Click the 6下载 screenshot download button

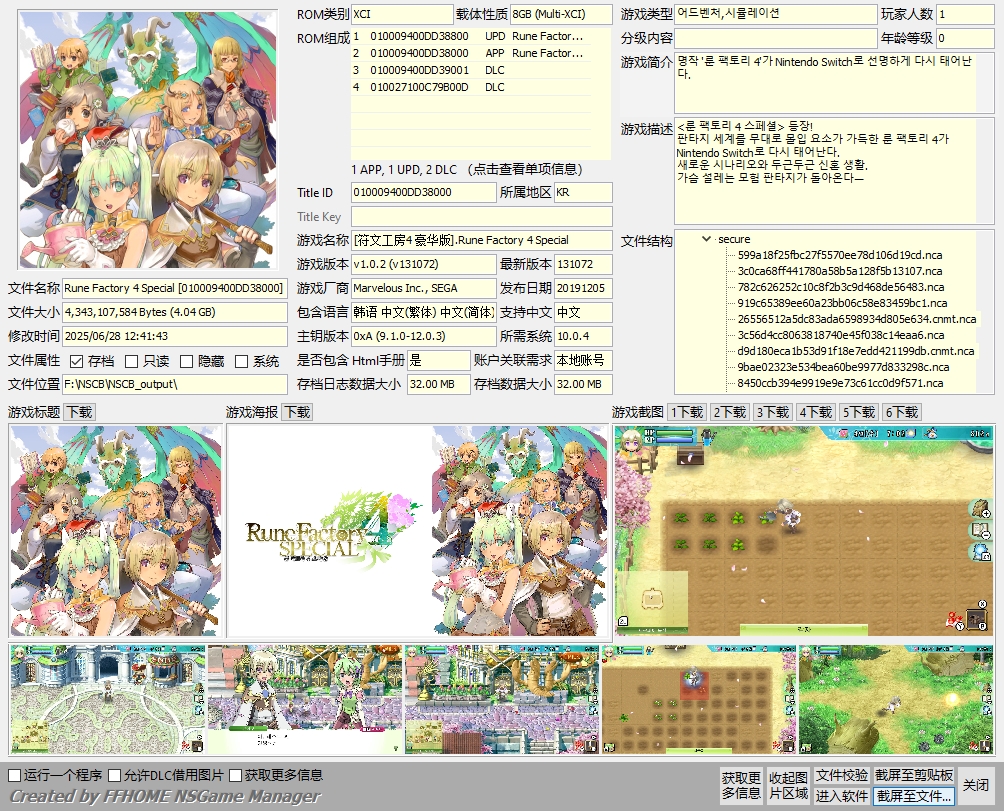click(x=902, y=412)
